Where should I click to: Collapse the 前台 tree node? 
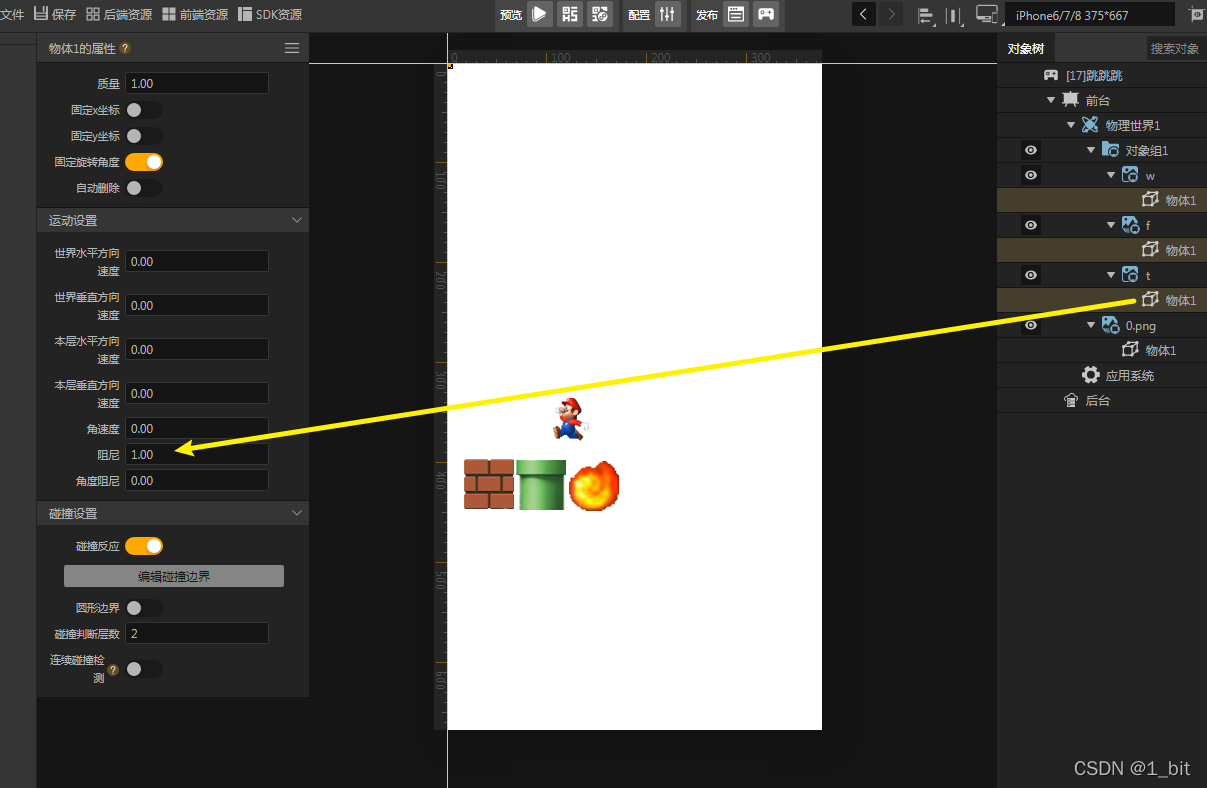pos(1051,100)
